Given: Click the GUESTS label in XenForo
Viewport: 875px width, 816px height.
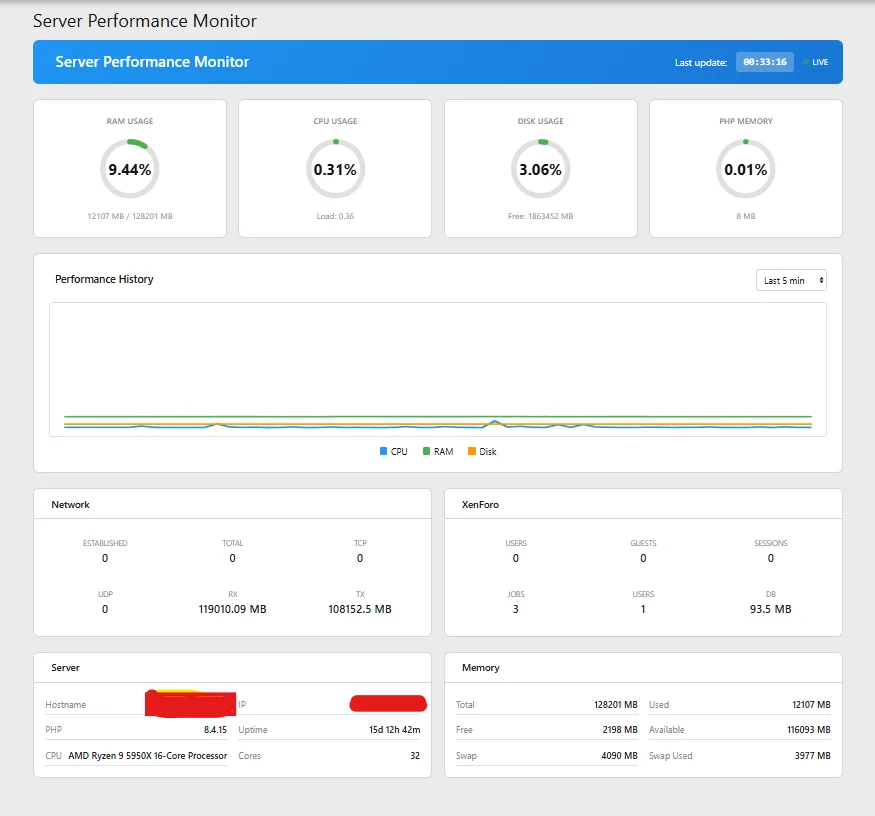Looking at the screenshot, I should pos(643,543).
